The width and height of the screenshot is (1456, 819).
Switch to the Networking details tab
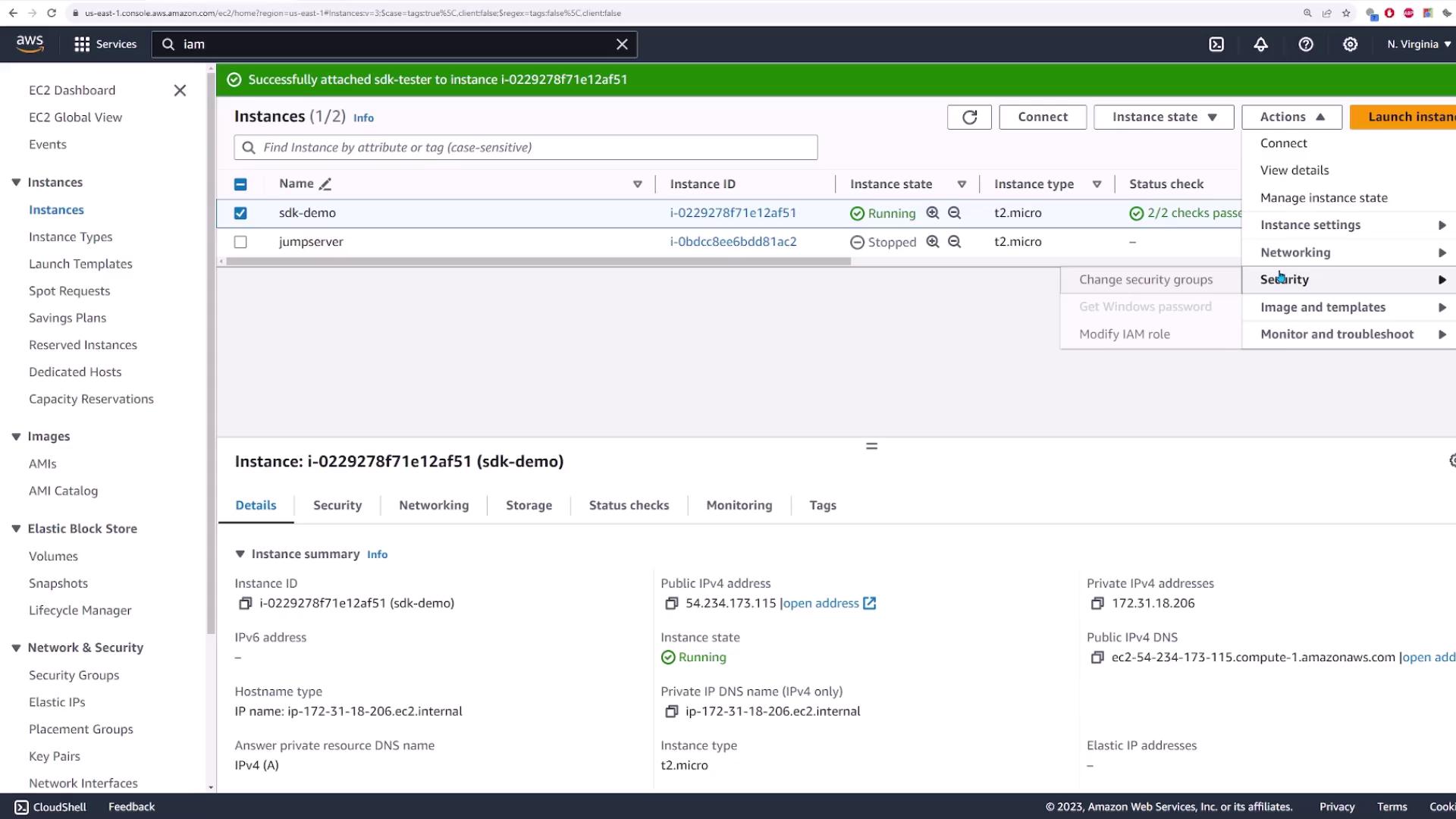tap(434, 505)
